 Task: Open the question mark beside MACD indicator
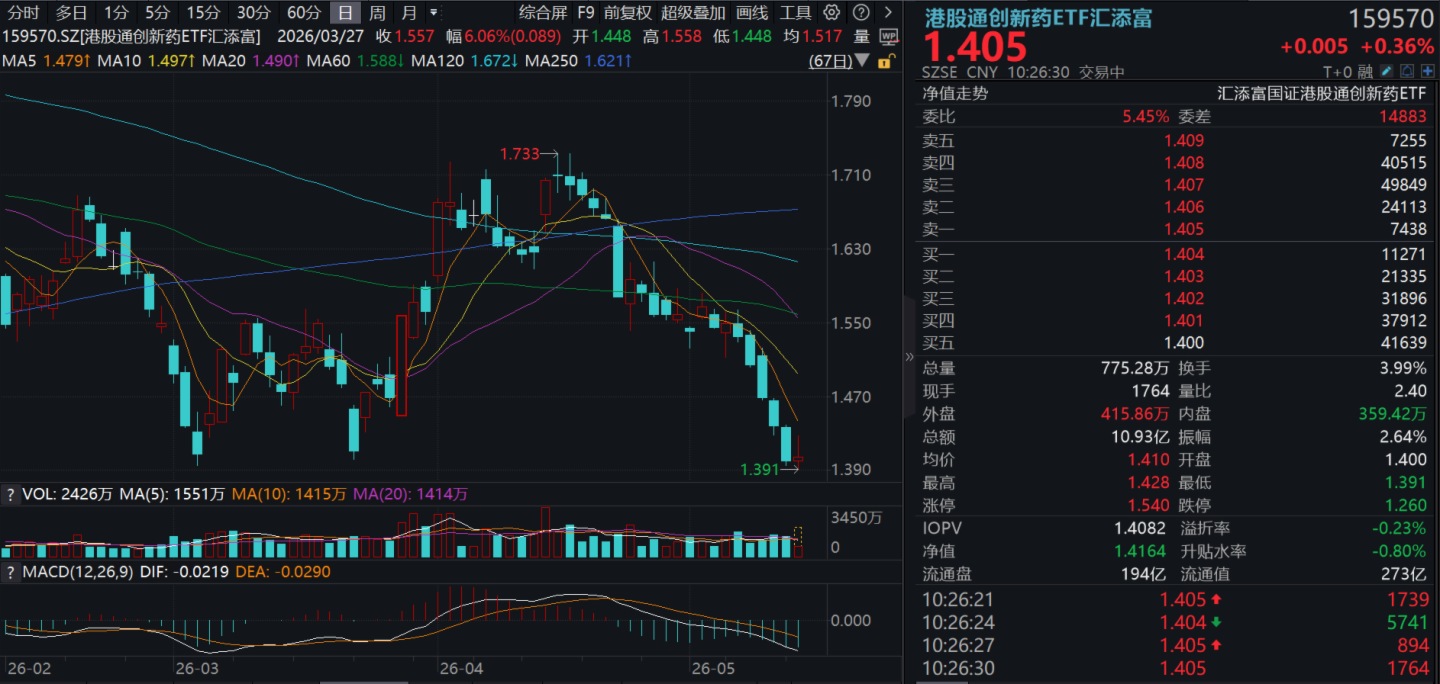(x=11, y=572)
